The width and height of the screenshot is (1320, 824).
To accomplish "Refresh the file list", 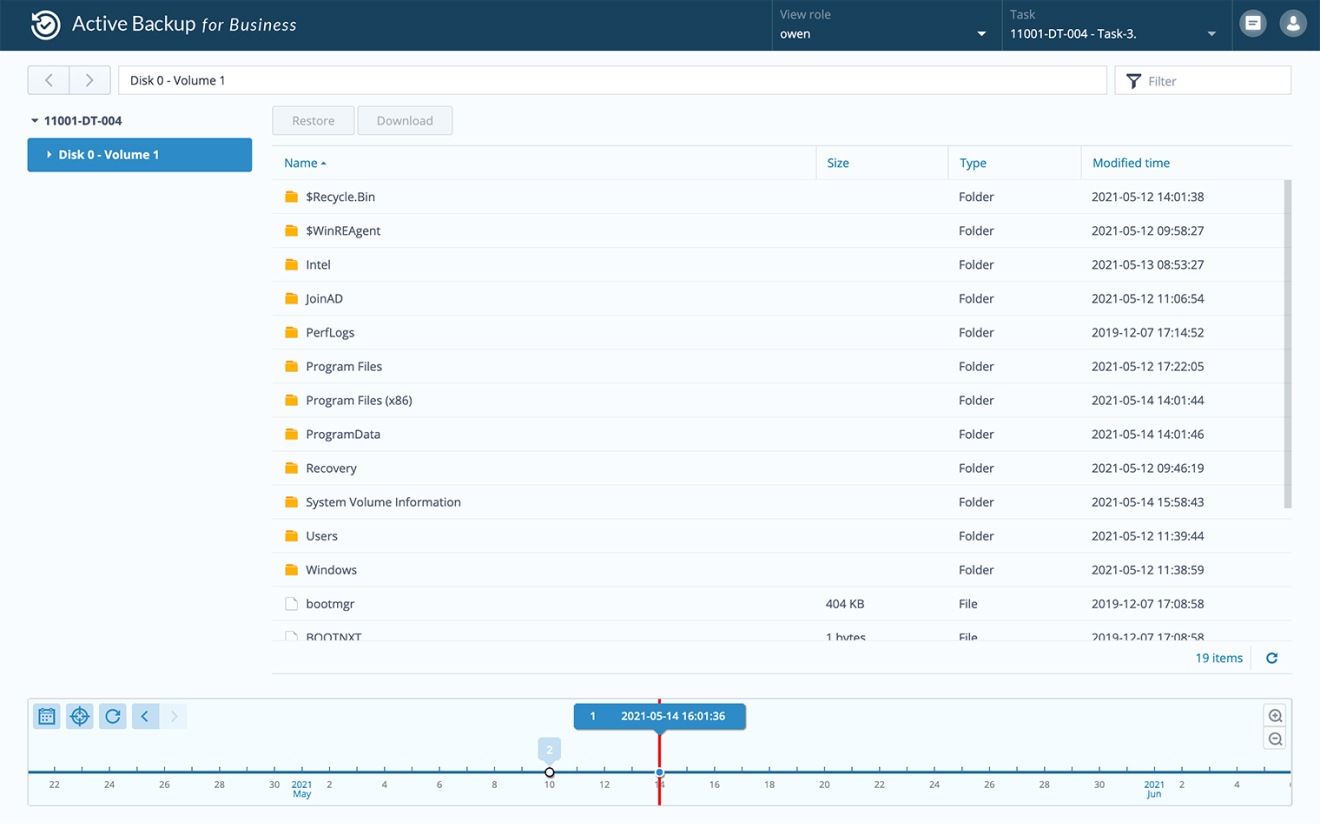I will pyautogui.click(x=1271, y=657).
